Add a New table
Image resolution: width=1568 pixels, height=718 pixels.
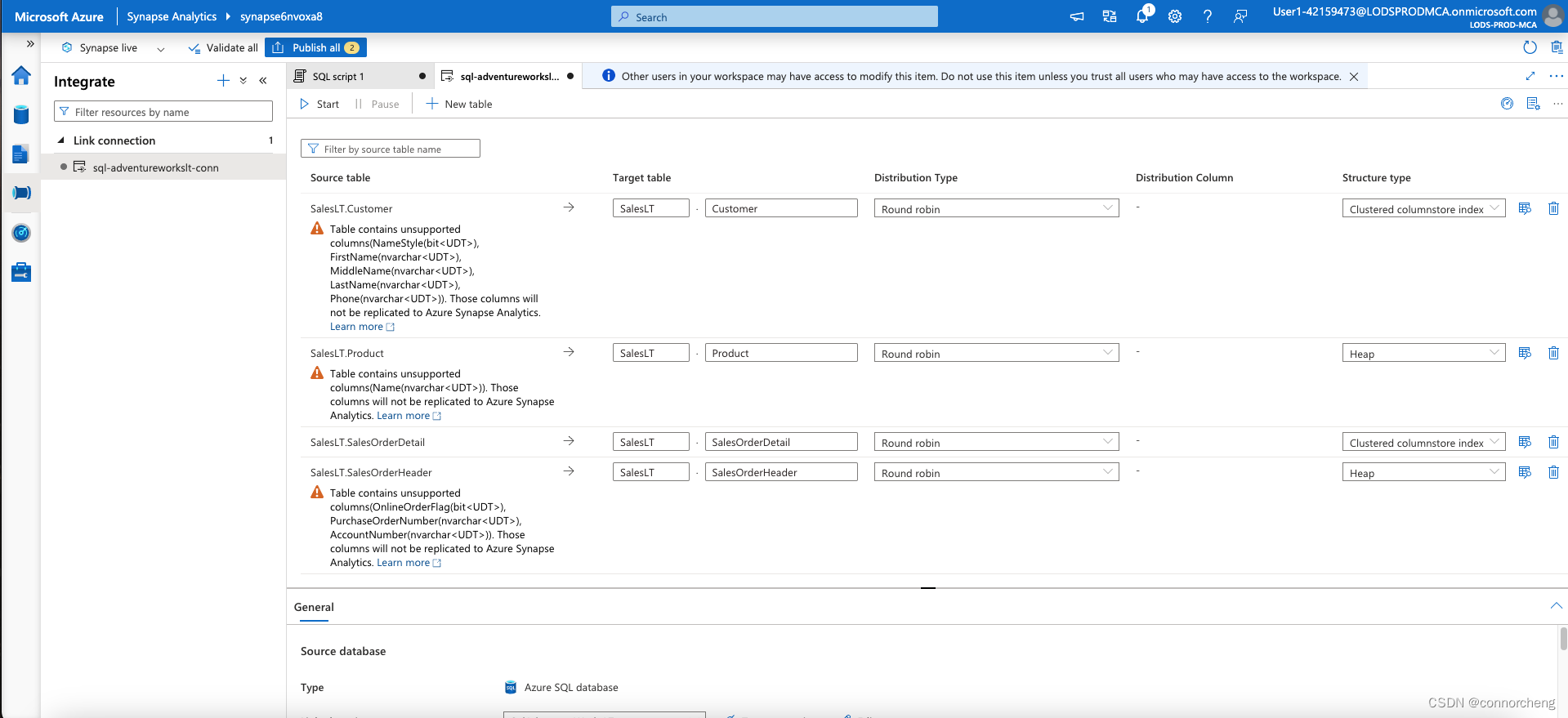pyautogui.click(x=459, y=104)
